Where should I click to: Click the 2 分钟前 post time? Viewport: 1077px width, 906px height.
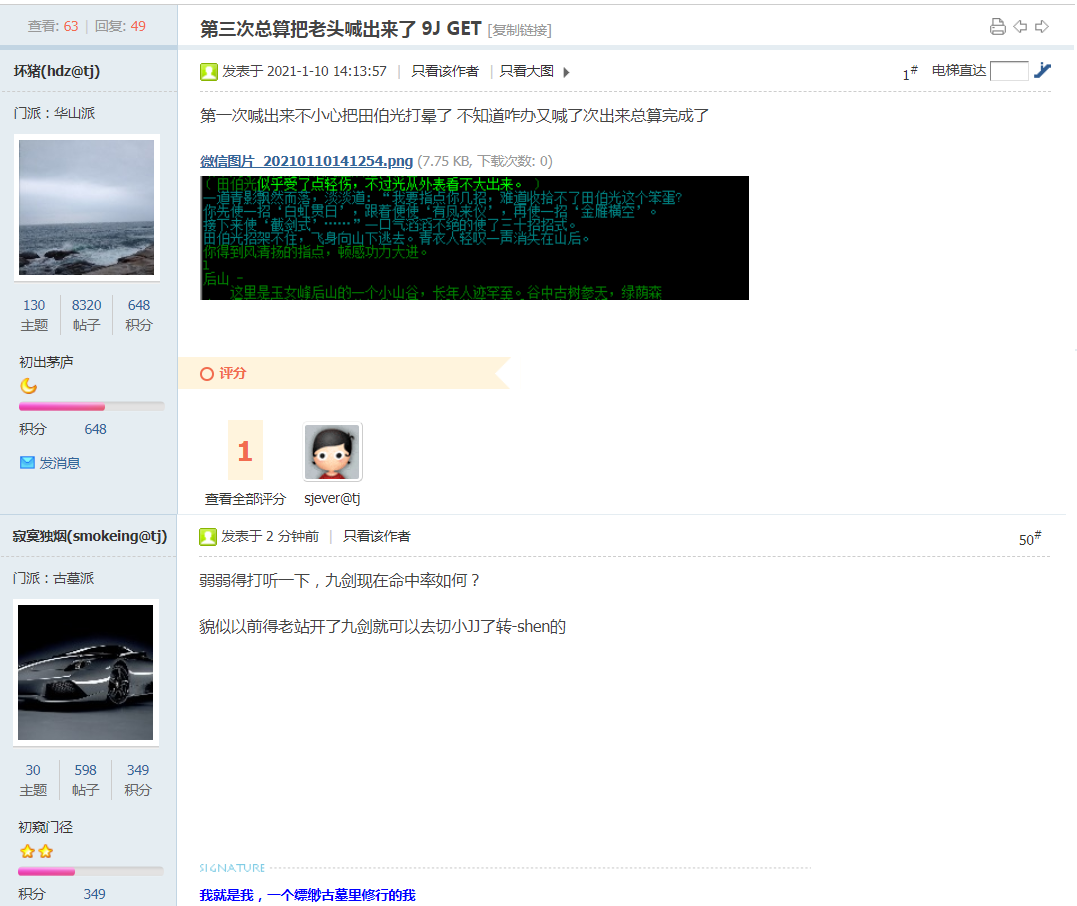(293, 536)
